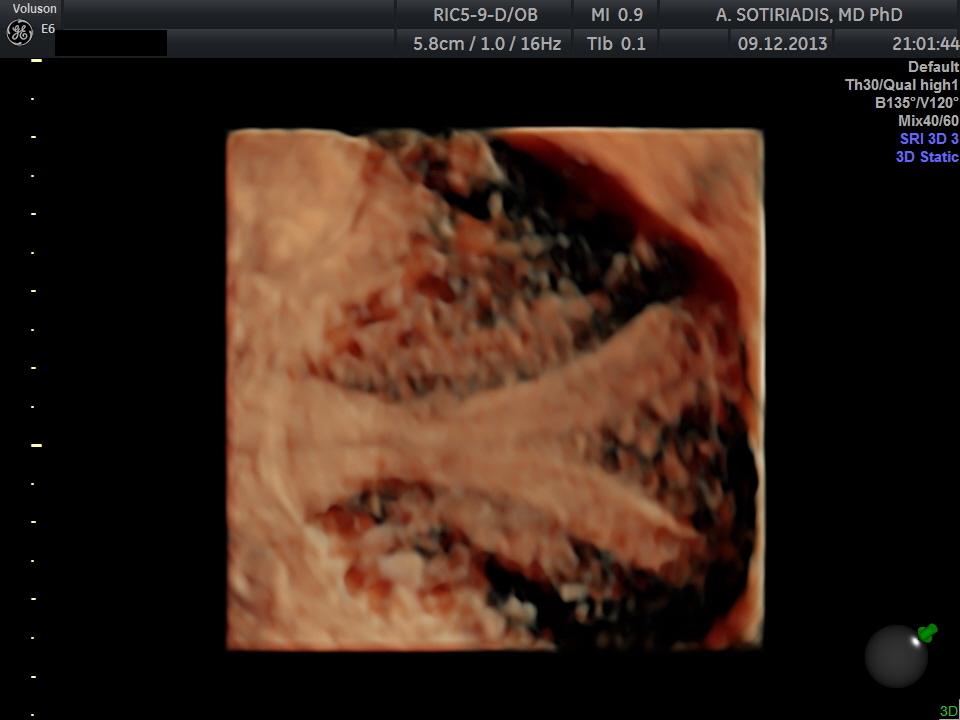
Task: Click the B135°/V120° angle setting
Action: tap(916, 103)
